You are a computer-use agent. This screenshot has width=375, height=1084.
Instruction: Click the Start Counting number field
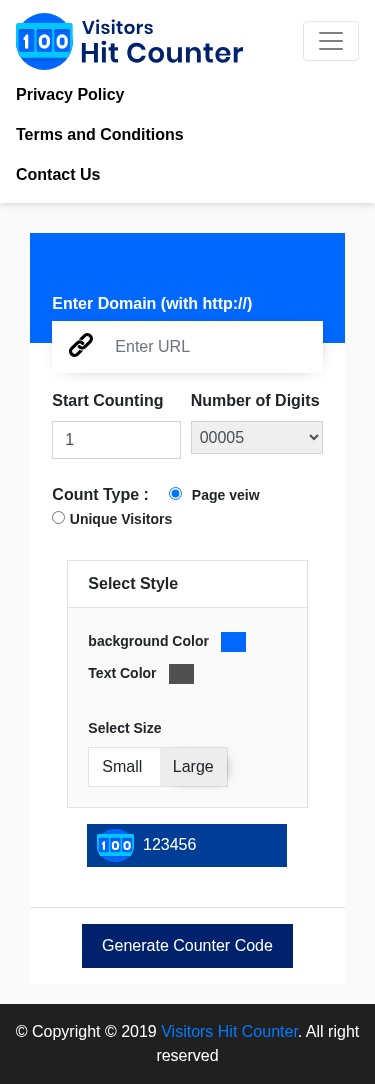(116, 440)
